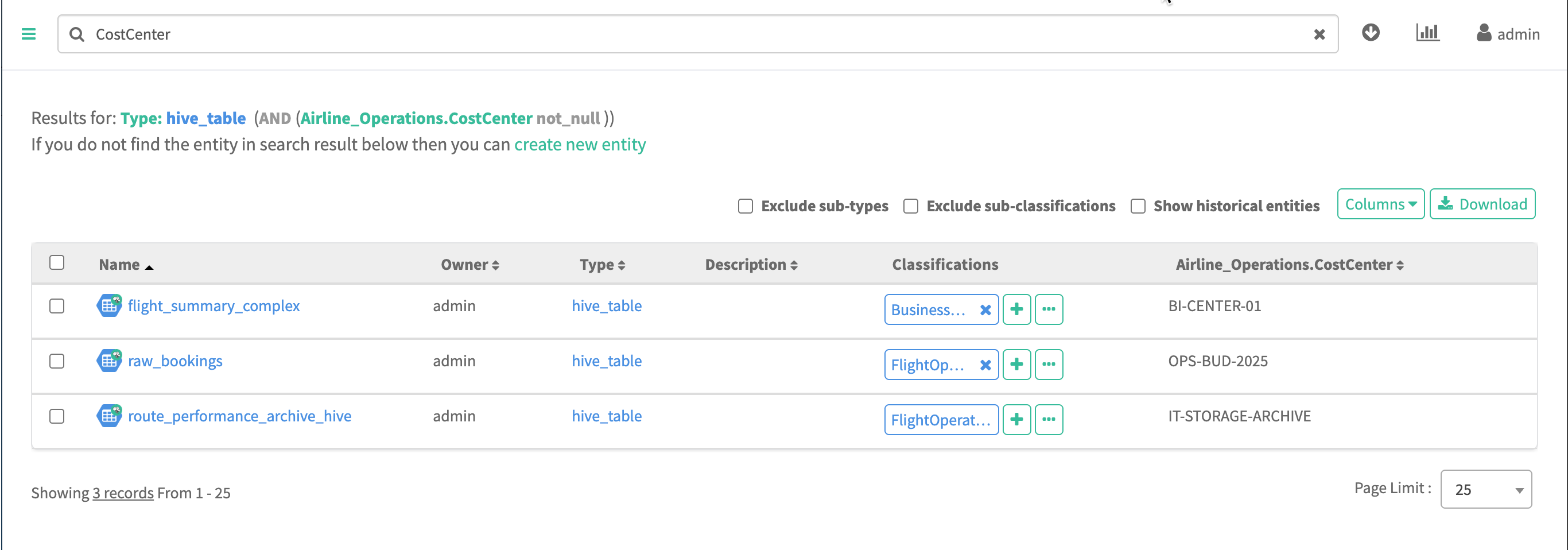Screen dimensions: 1568x550
Task: Click inside the CostCenter search field
Action: [670, 34]
